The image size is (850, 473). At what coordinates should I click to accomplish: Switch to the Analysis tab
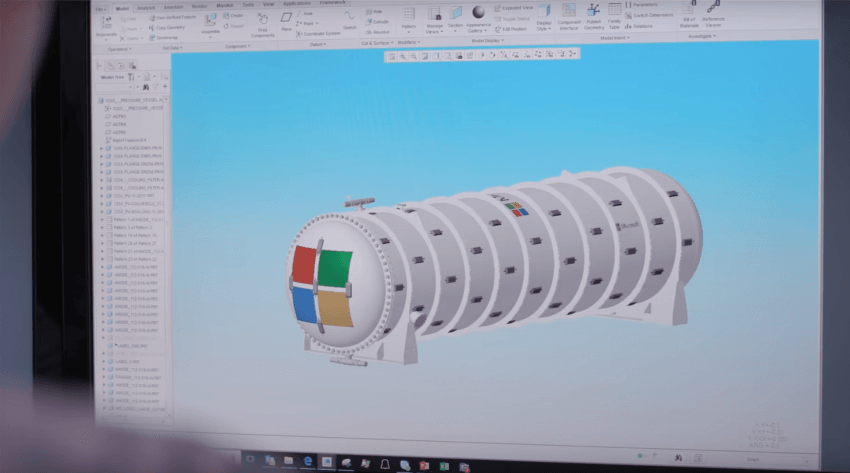pyautogui.click(x=145, y=8)
